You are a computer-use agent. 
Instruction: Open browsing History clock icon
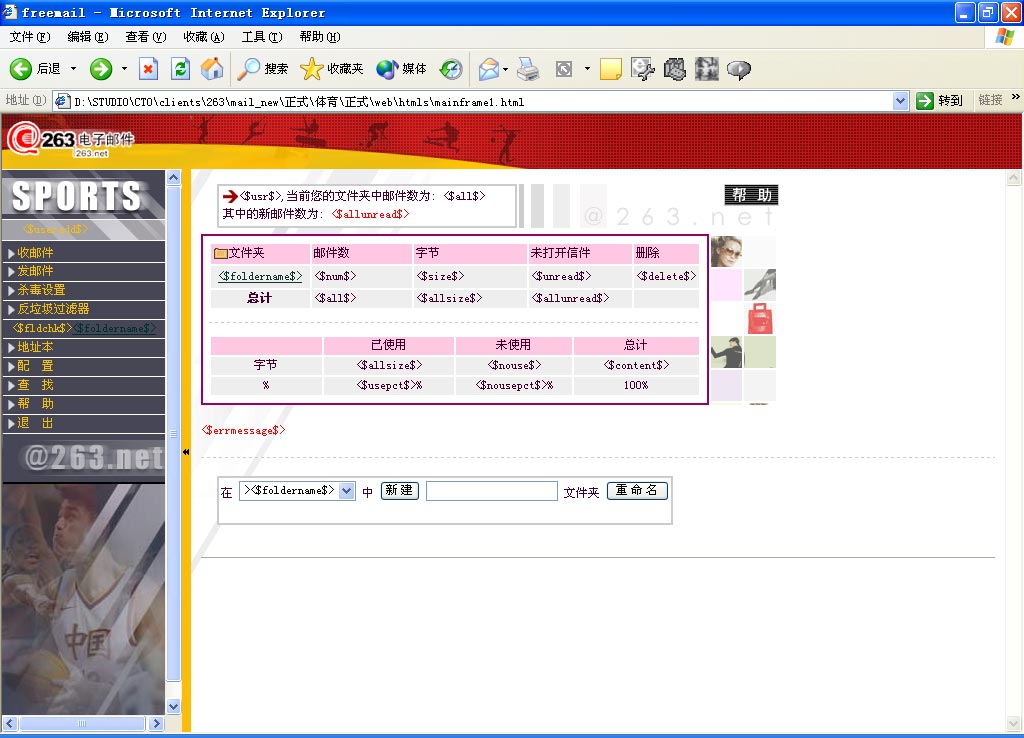tap(451, 69)
